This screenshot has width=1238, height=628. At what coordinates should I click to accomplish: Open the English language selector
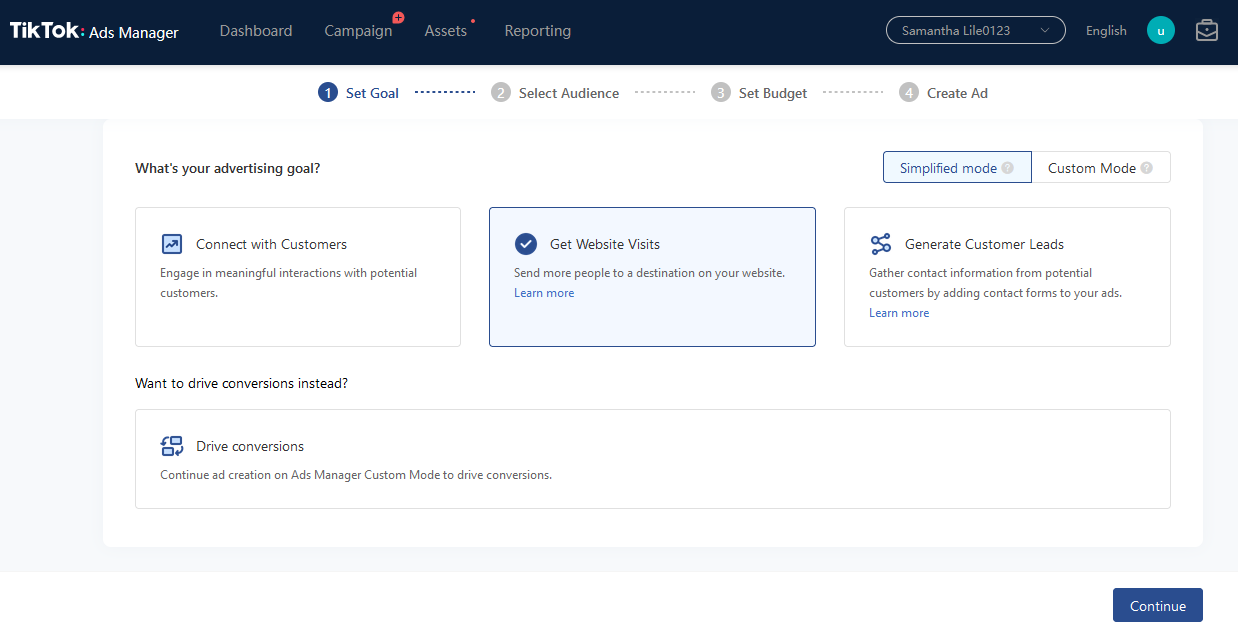click(1106, 30)
